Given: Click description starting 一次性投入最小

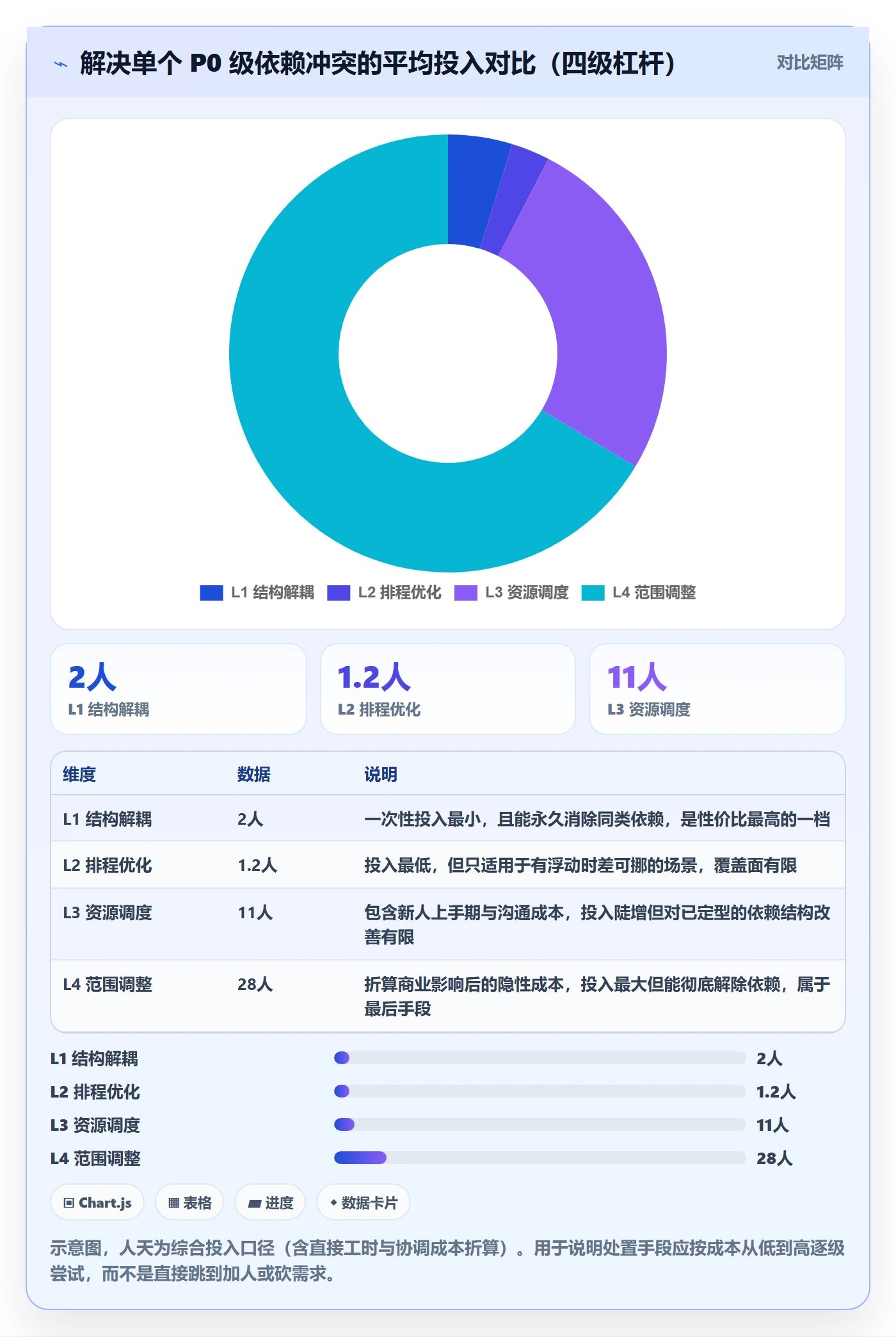Looking at the screenshot, I should click(x=597, y=819).
